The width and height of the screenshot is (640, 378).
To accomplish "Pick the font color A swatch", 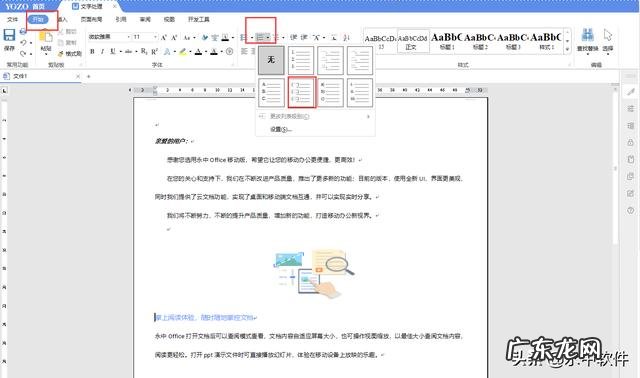I will (198, 51).
